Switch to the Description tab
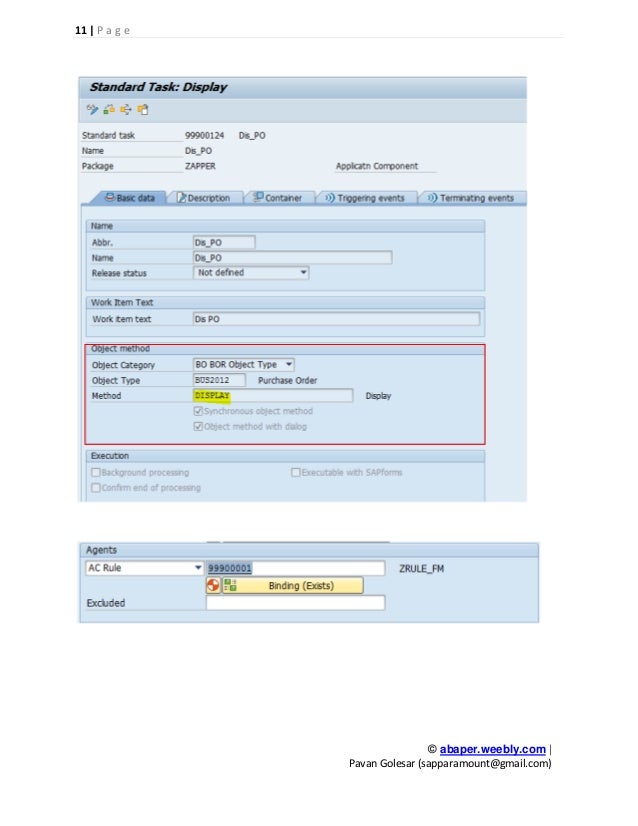This screenshot has height=826, width=638. point(204,198)
